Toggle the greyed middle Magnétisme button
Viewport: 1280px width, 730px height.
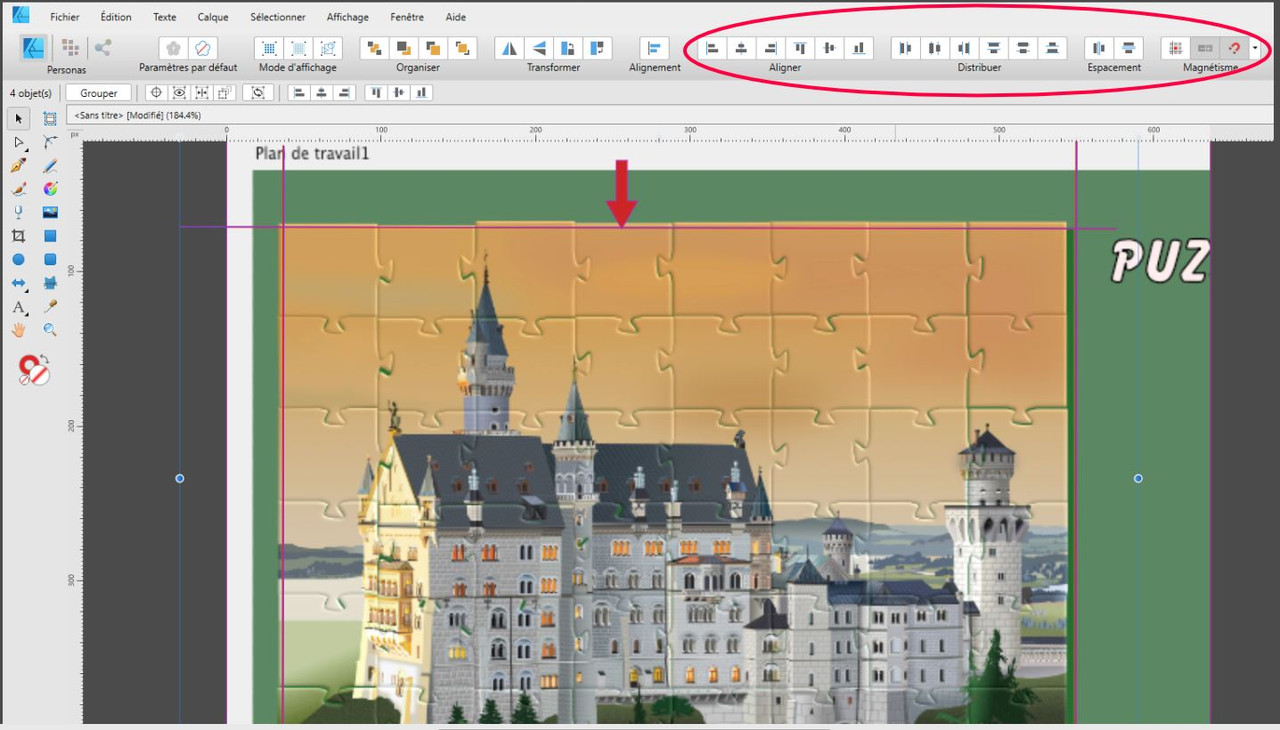pyautogui.click(x=1206, y=47)
